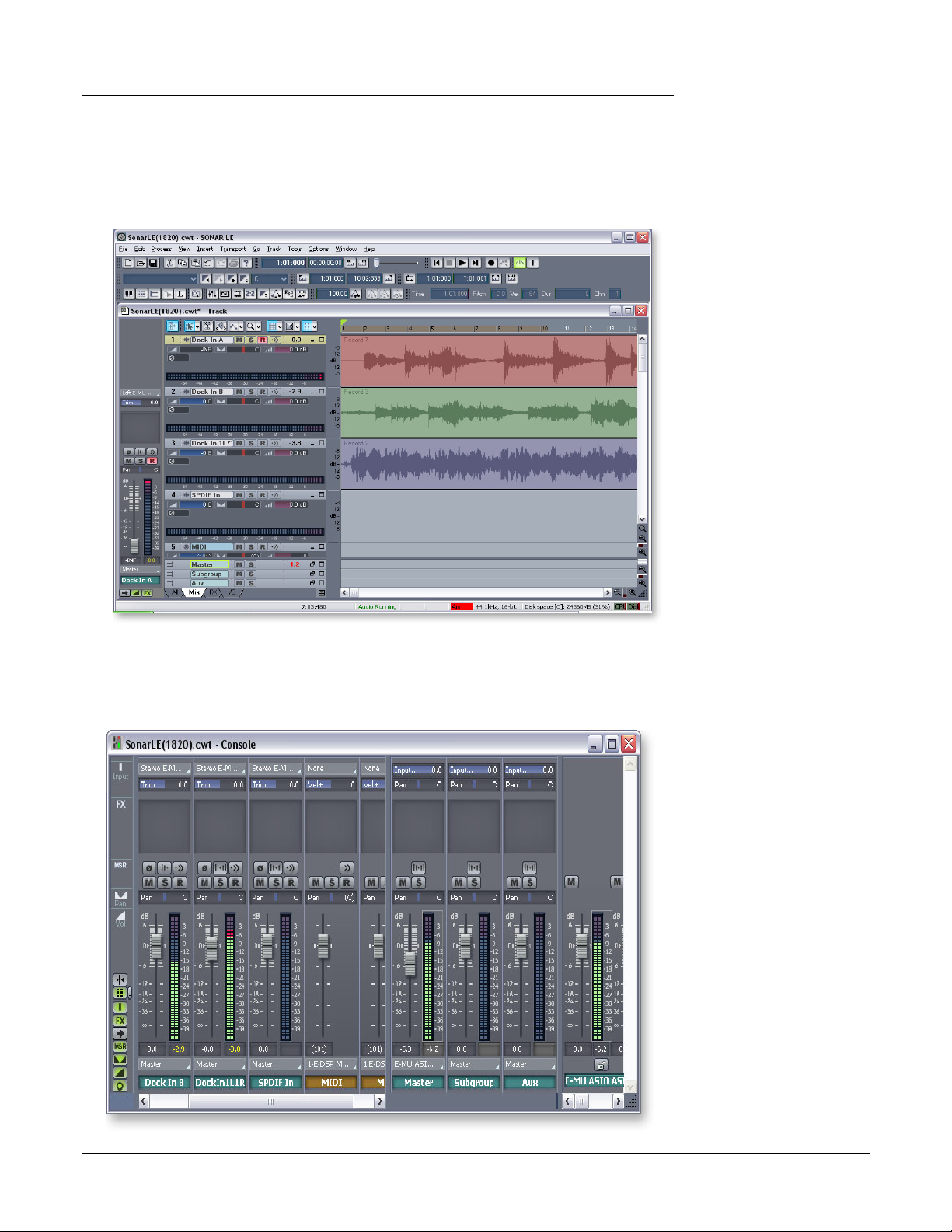This screenshot has width=952, height=1232.
Task: Toggle input echo on MIDI console strip
Action: point(347,868)
